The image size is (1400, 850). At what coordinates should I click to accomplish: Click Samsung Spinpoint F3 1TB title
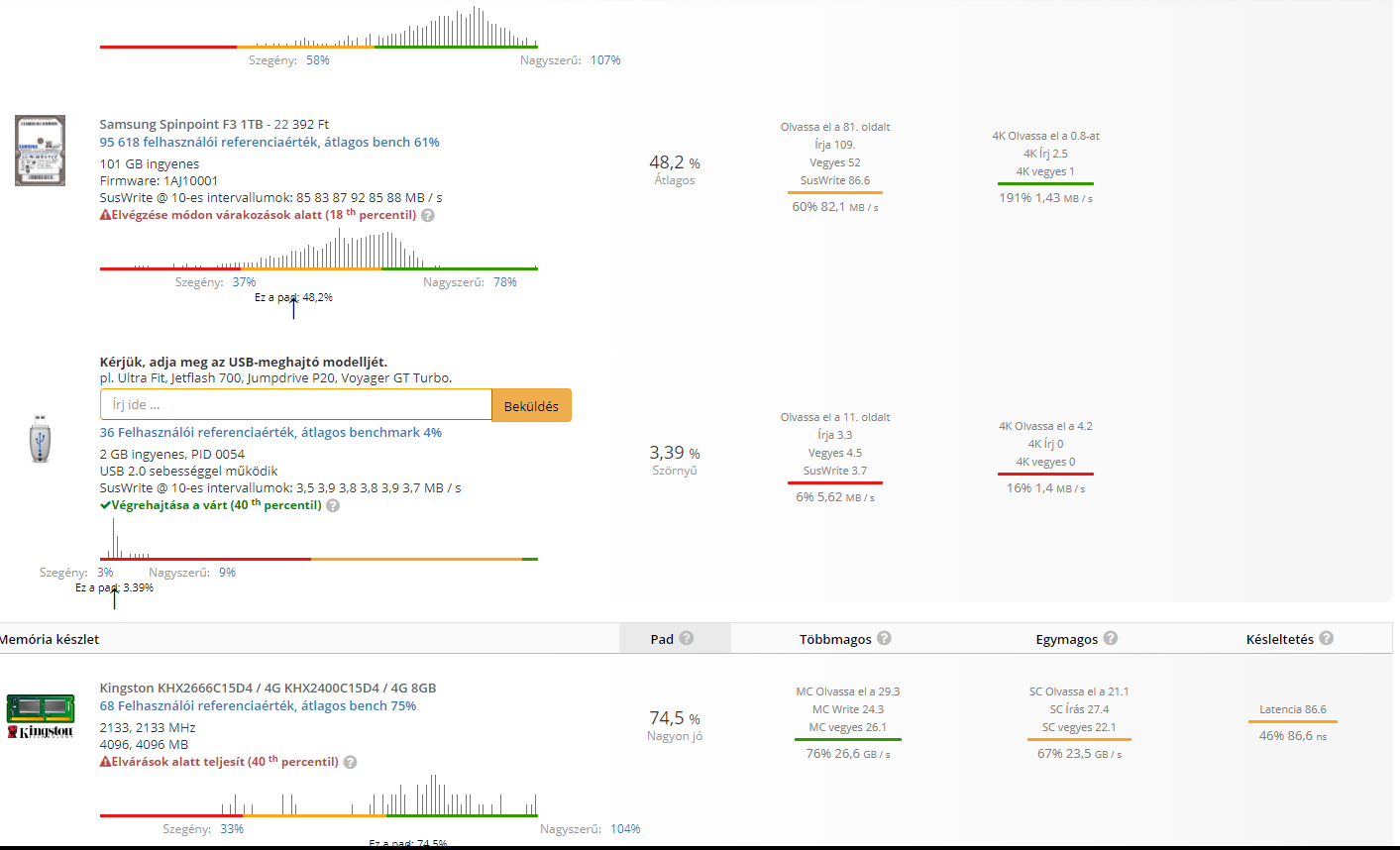tap(181, 125)
